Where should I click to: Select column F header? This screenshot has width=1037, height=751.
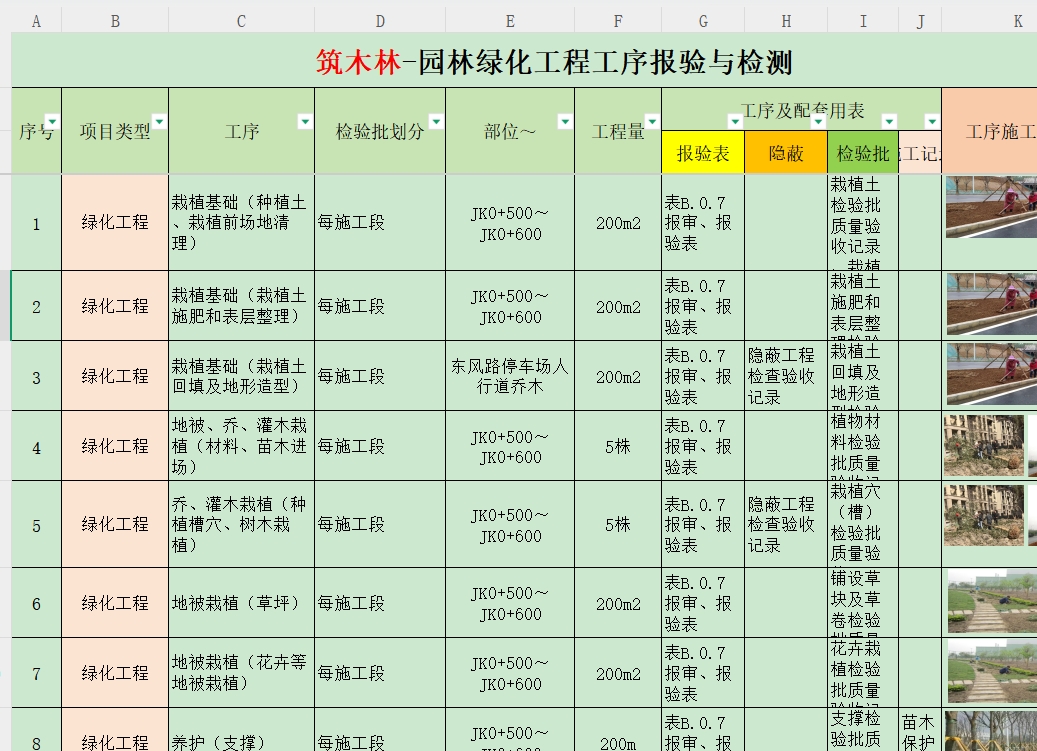tap(618, 21)
